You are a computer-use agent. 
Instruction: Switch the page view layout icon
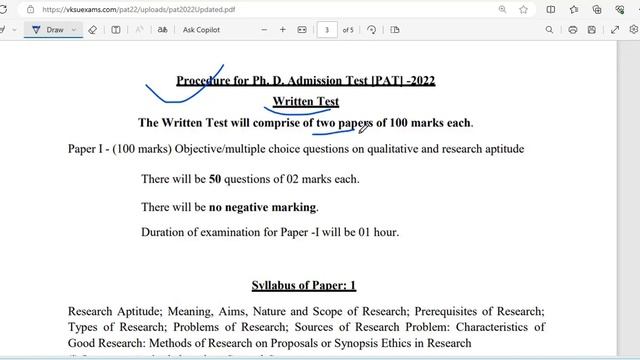tap(395, 30)
